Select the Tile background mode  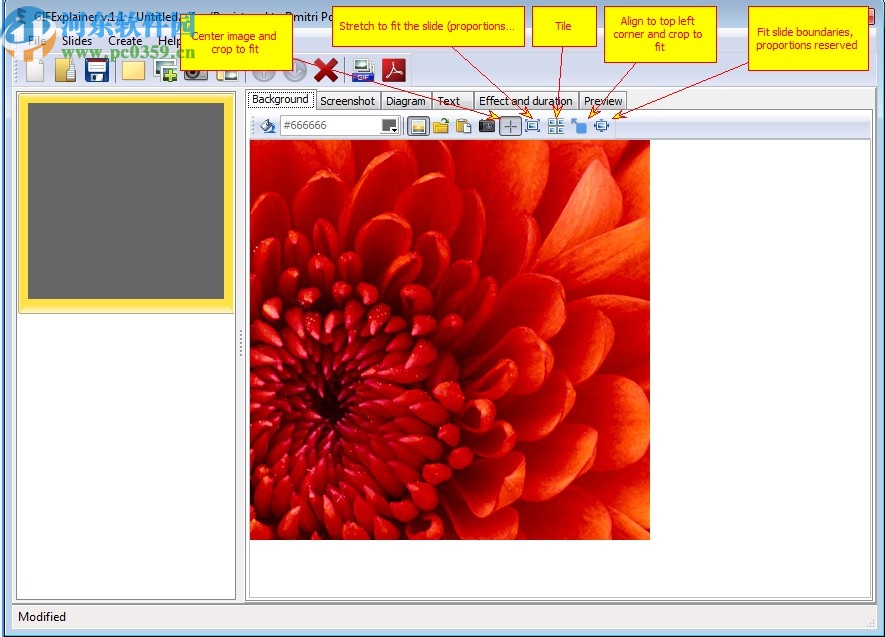[556, 126]
